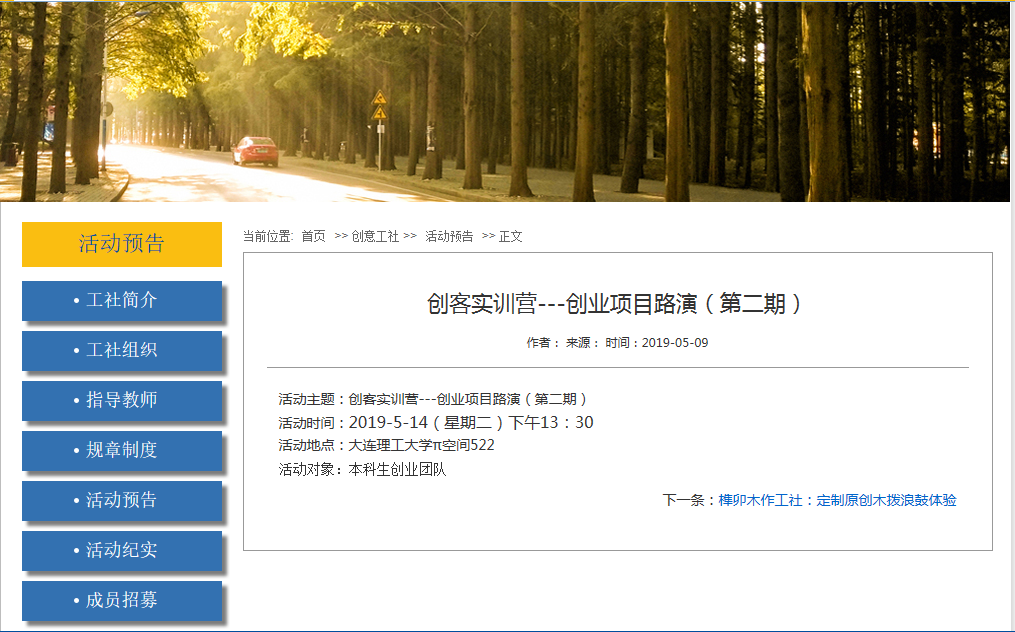Click the red car in the banner

254,151
